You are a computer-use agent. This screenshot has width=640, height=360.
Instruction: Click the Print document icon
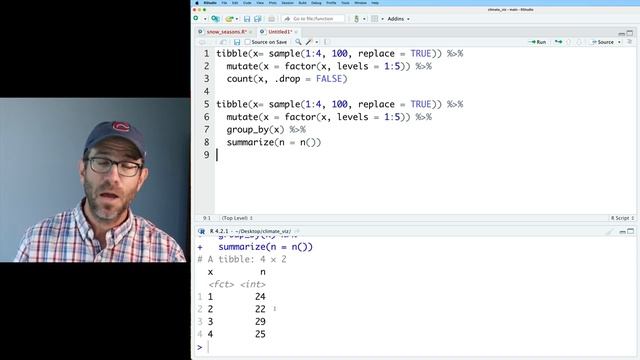271,19
